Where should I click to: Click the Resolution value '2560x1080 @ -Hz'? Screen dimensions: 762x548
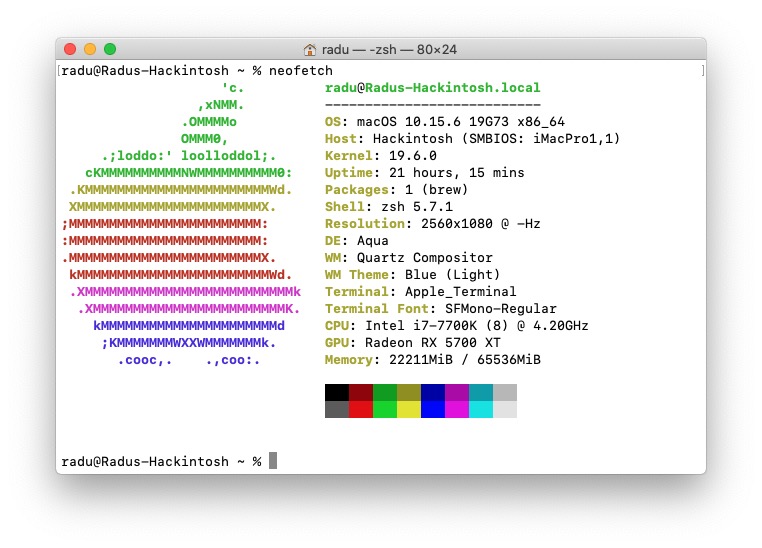coord(481,224)
